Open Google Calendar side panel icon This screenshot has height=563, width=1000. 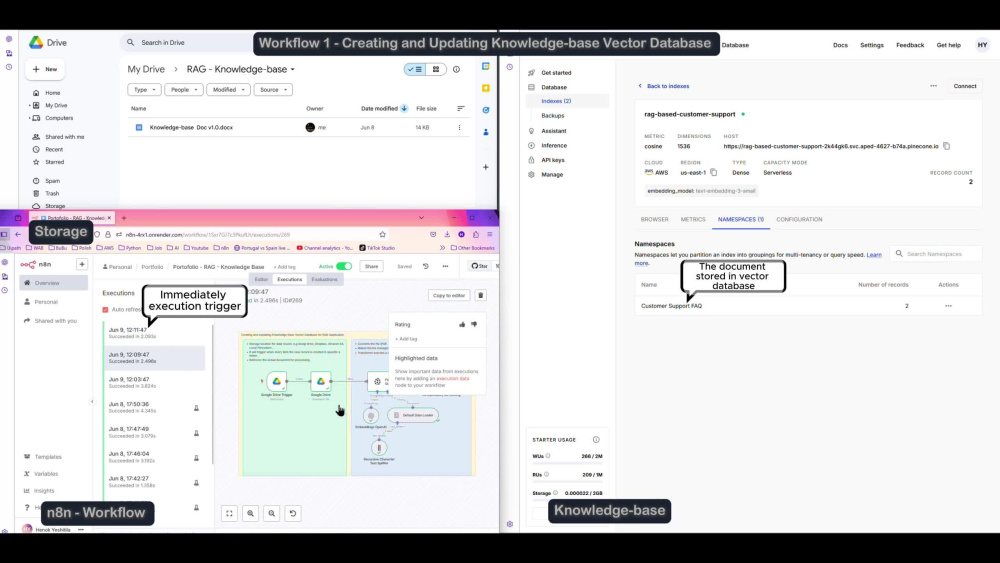click(x=486, y=66)
